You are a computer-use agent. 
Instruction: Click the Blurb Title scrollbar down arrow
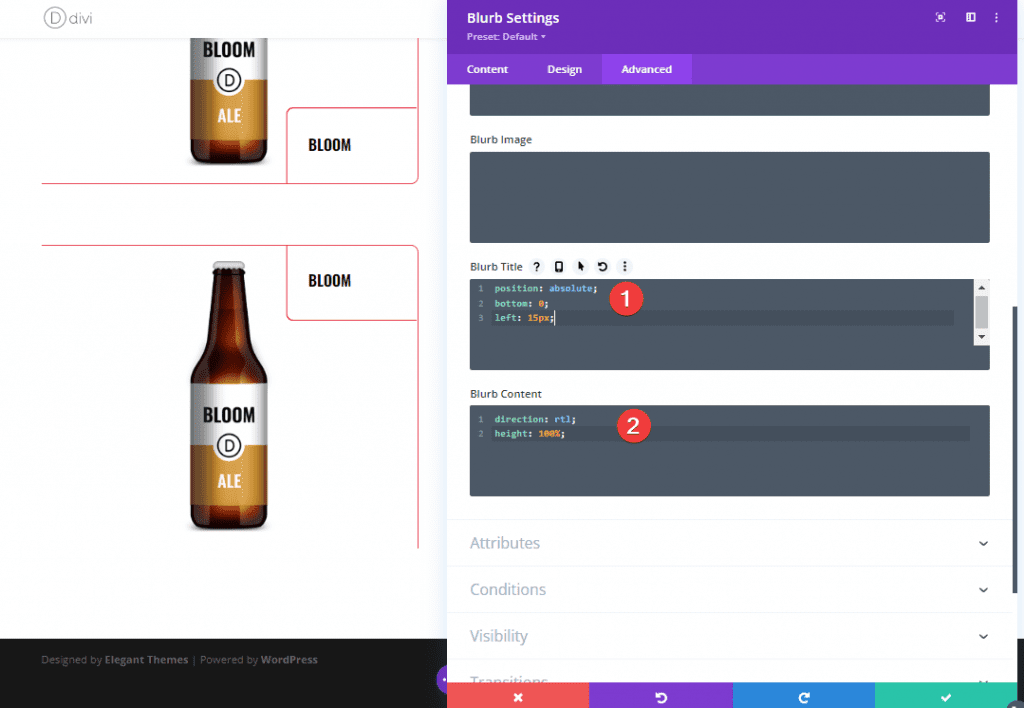coord(981,337)
